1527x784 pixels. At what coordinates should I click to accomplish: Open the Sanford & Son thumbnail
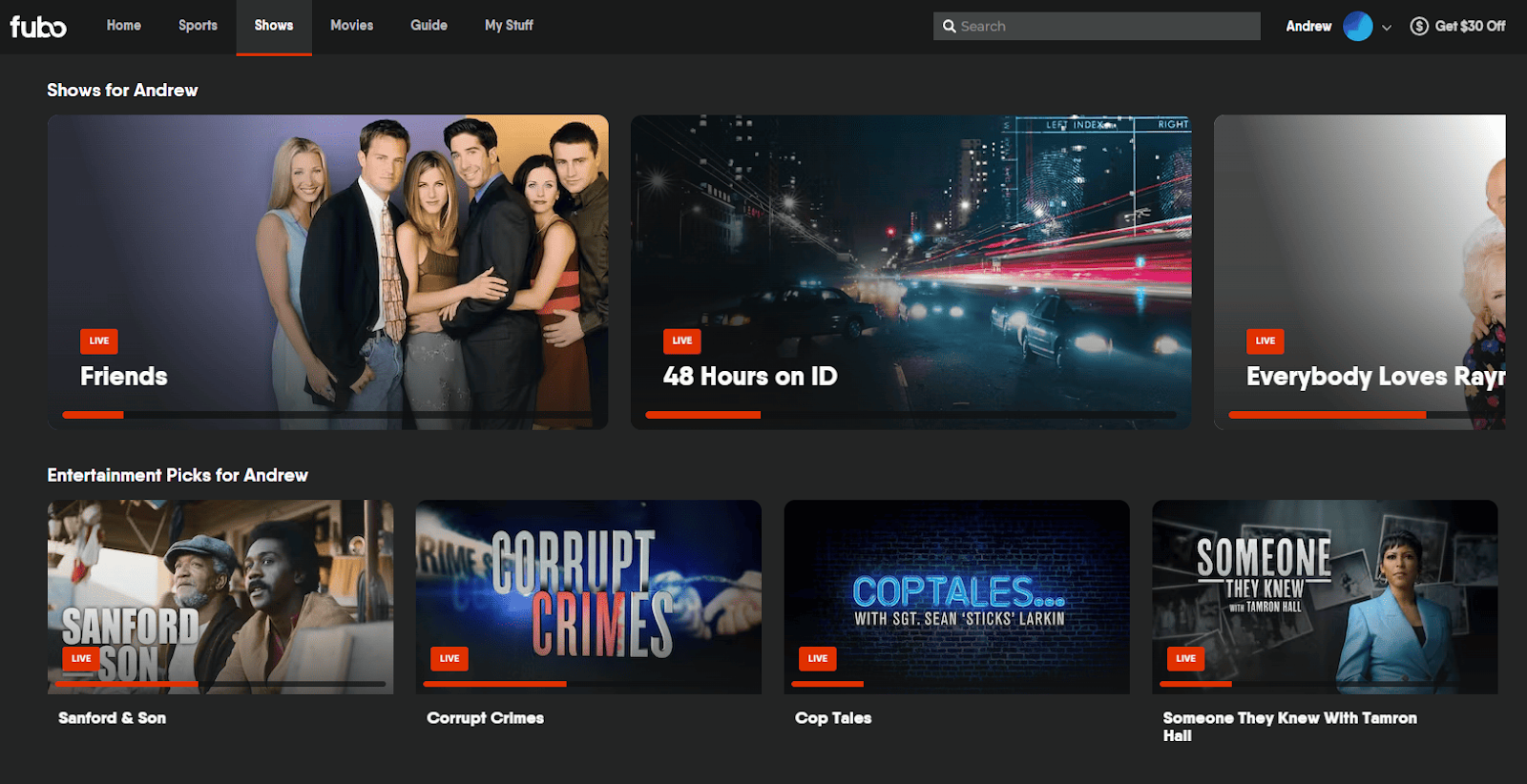[220, 597]
